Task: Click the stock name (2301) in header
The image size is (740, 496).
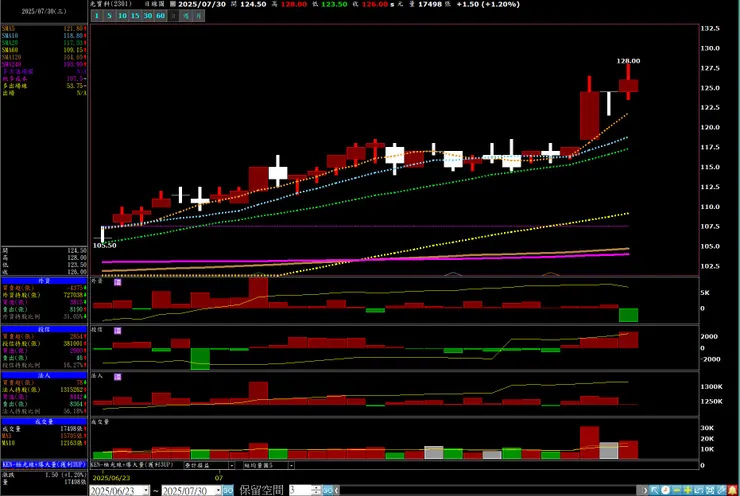Action: click(x=111, y=4)
